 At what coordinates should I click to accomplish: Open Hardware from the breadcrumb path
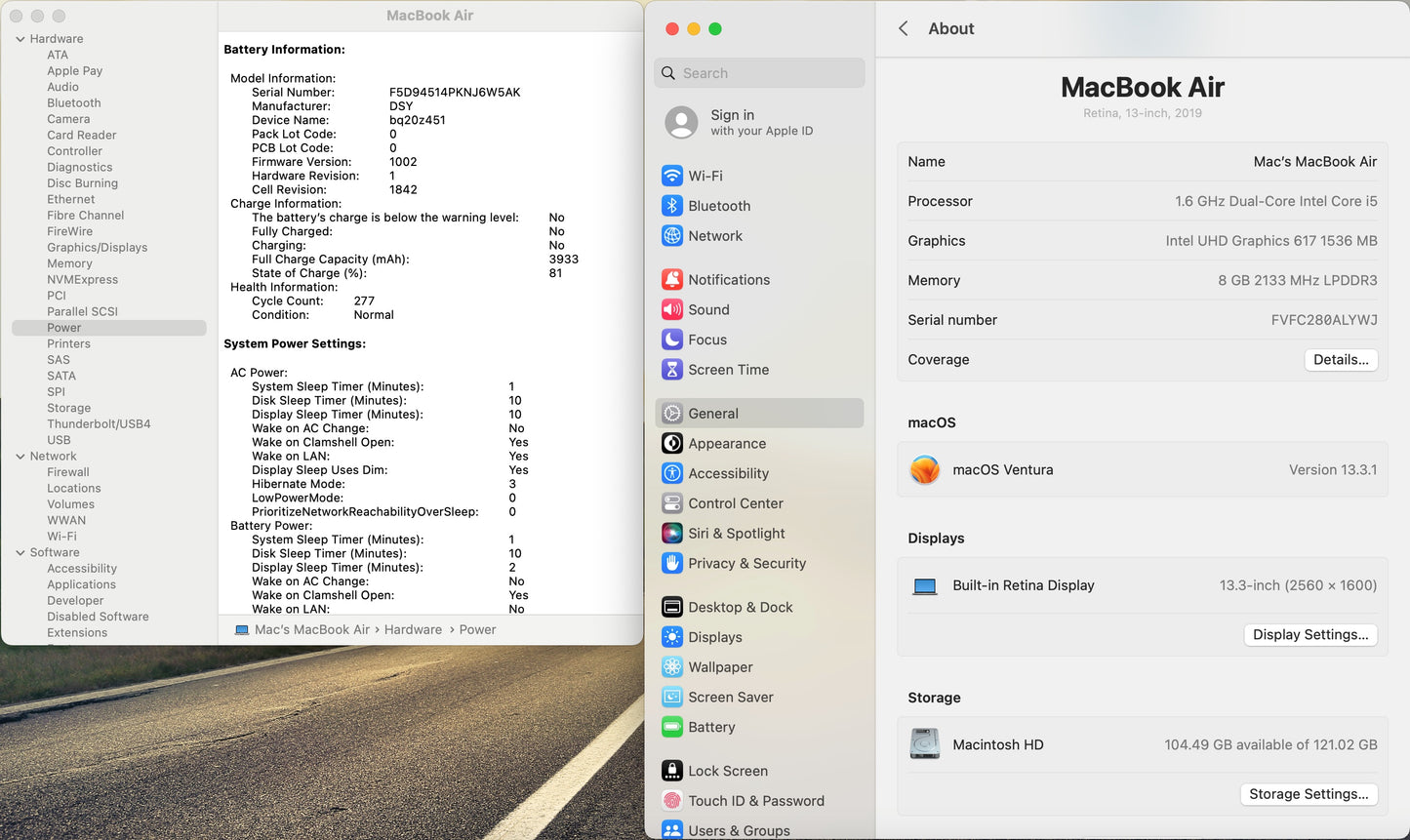(413, 629)
